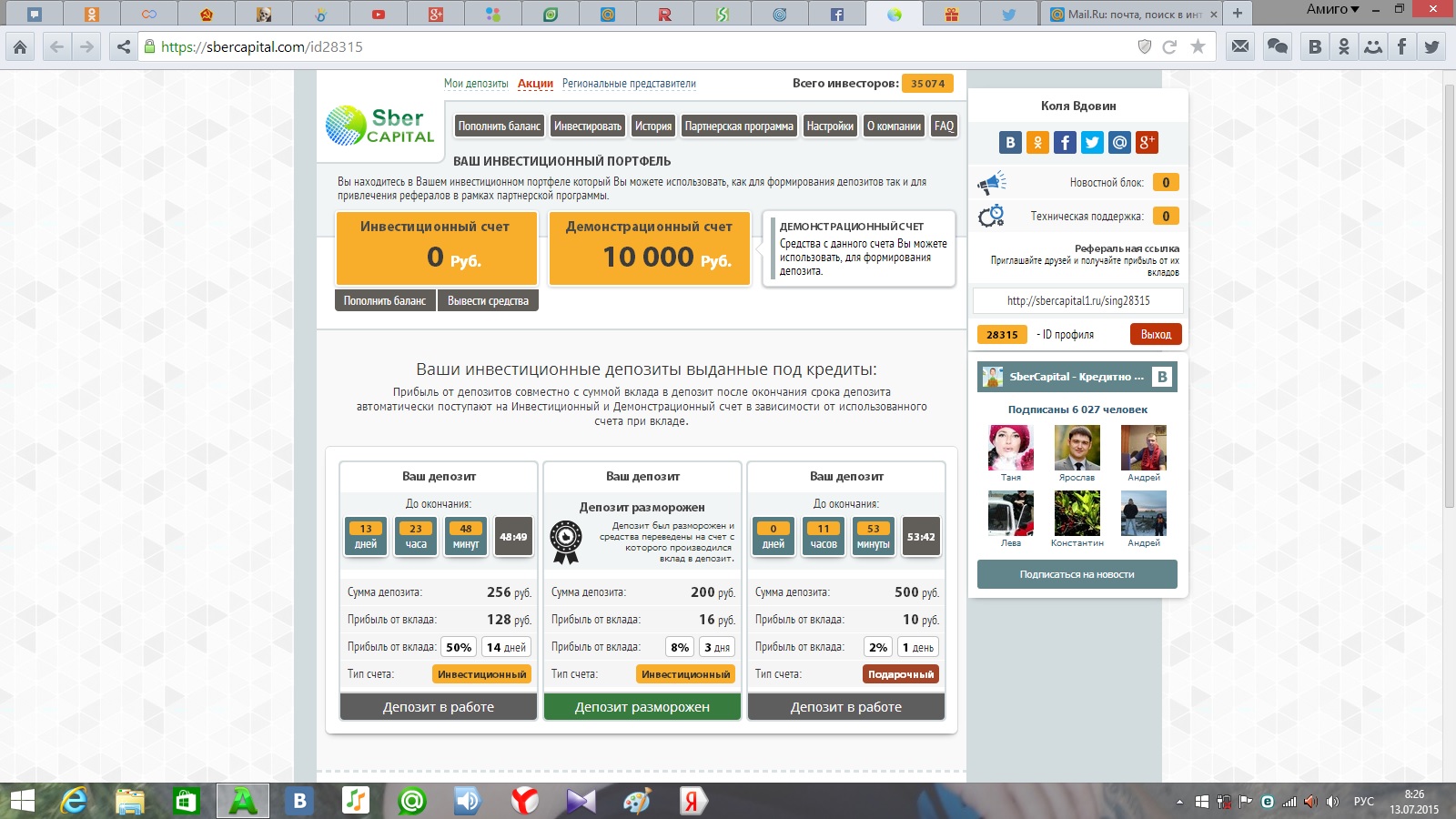Viewport: 1456px width, 819px height.
Task: Close the Mail.Ru tab
Action: [x=1213, y=14]
